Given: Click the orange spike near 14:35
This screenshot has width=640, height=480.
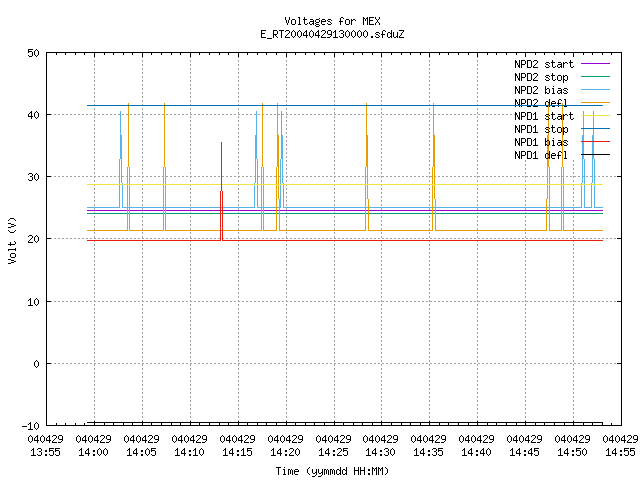Looking at the screenshot, I should coord(434,167).
